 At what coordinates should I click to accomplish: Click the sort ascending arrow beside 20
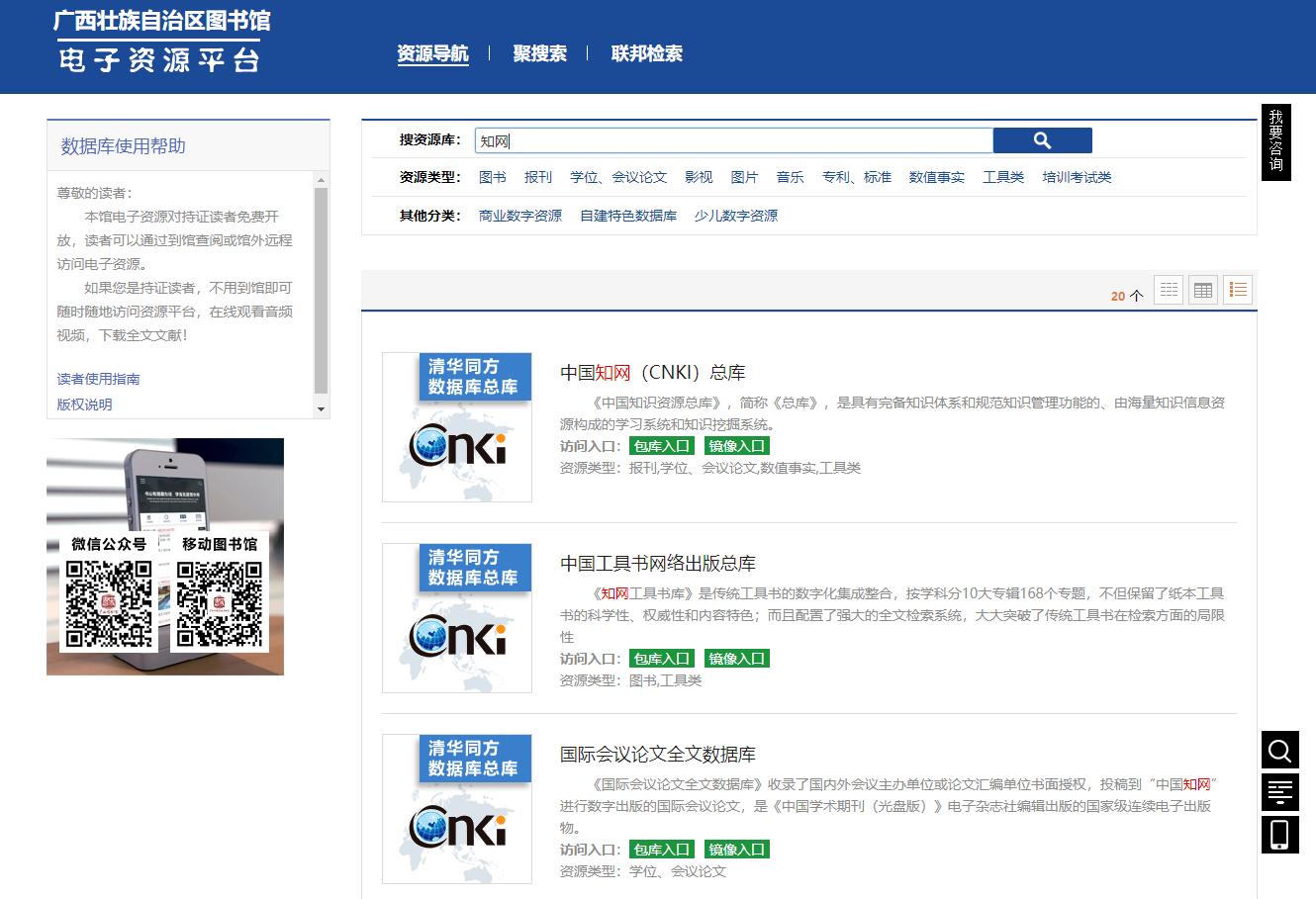coord(1139,294)
